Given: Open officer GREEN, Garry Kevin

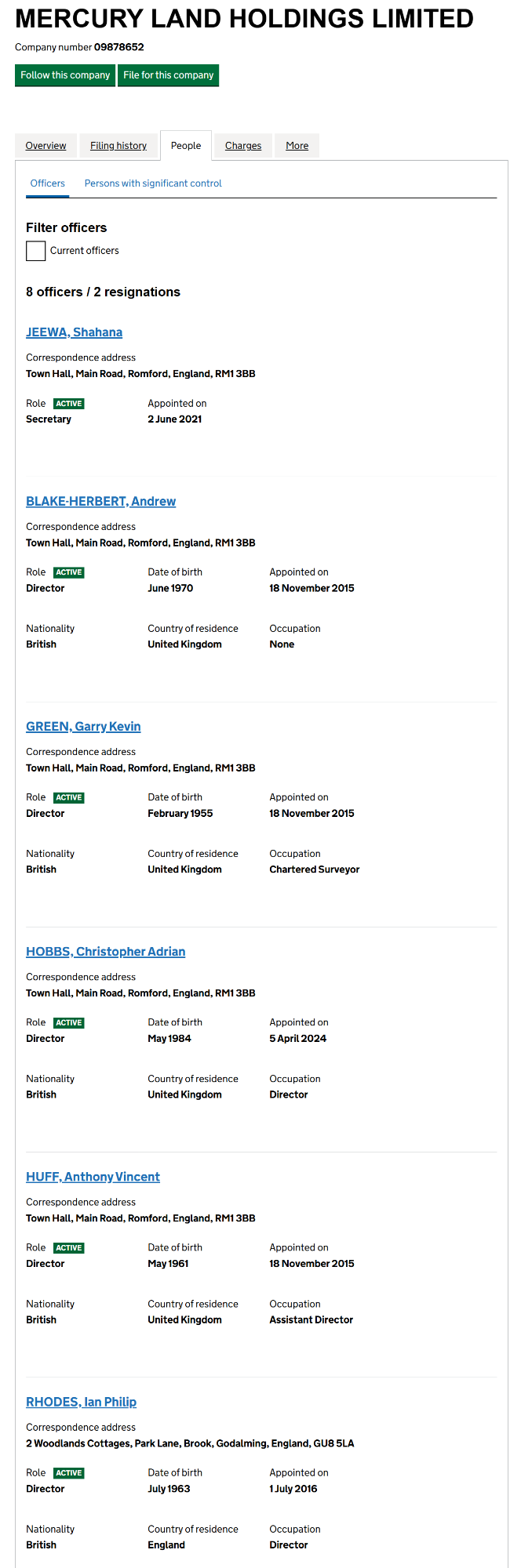Looking at the screenshot, I should click(83, 727).
